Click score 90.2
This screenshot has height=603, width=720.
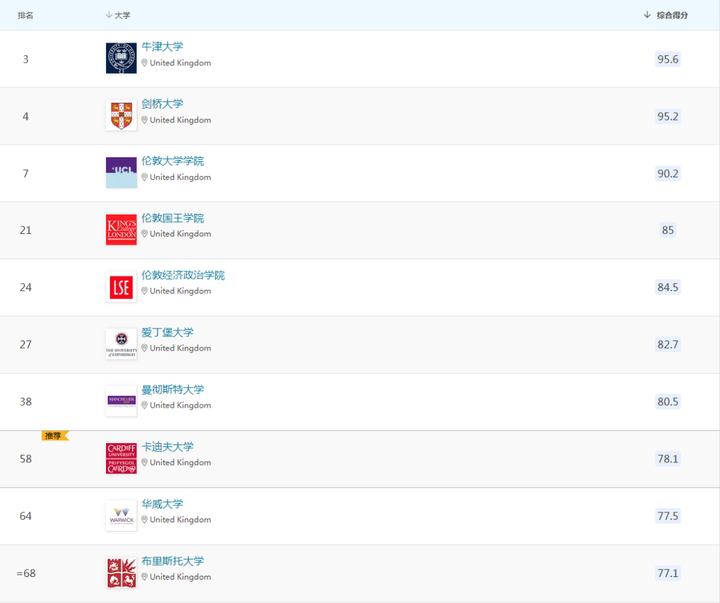pos(668,174)
